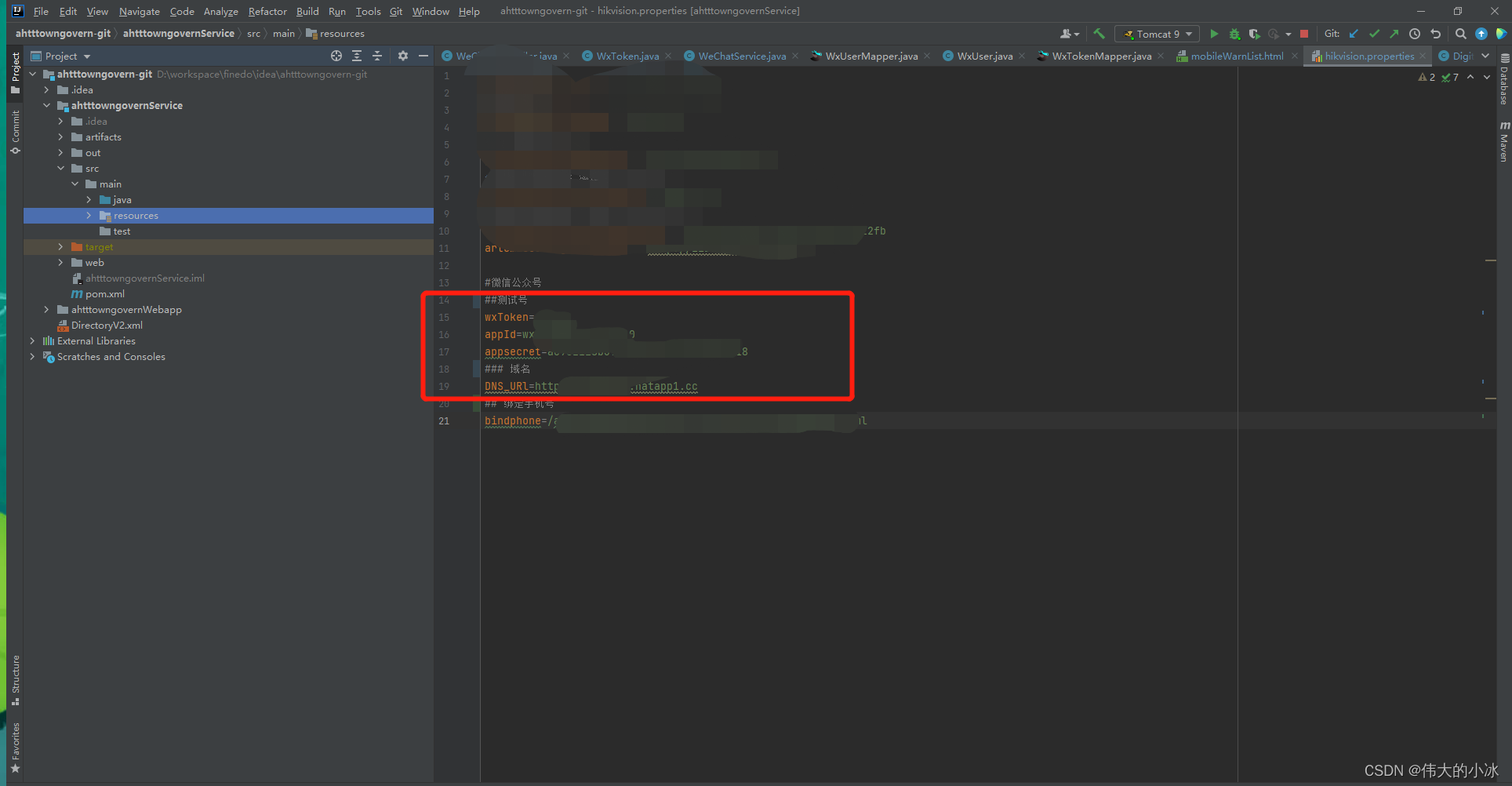The height and width of the screenshot is (786, 1512).
Task: Open Git Show History clock icon
Action: (x=1415, y=34)
